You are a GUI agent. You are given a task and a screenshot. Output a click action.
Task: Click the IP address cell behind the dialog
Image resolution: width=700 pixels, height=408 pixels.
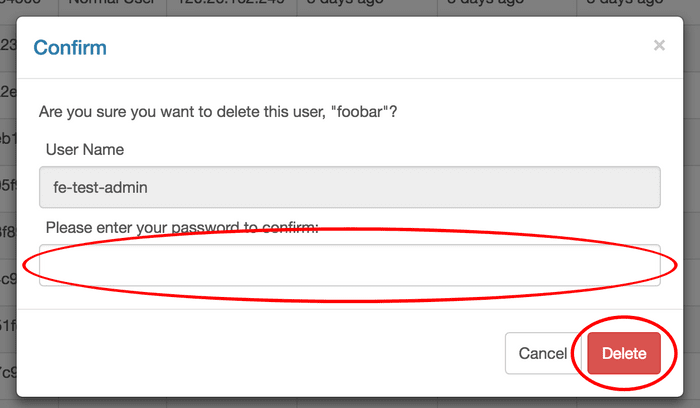coord(231,4)
